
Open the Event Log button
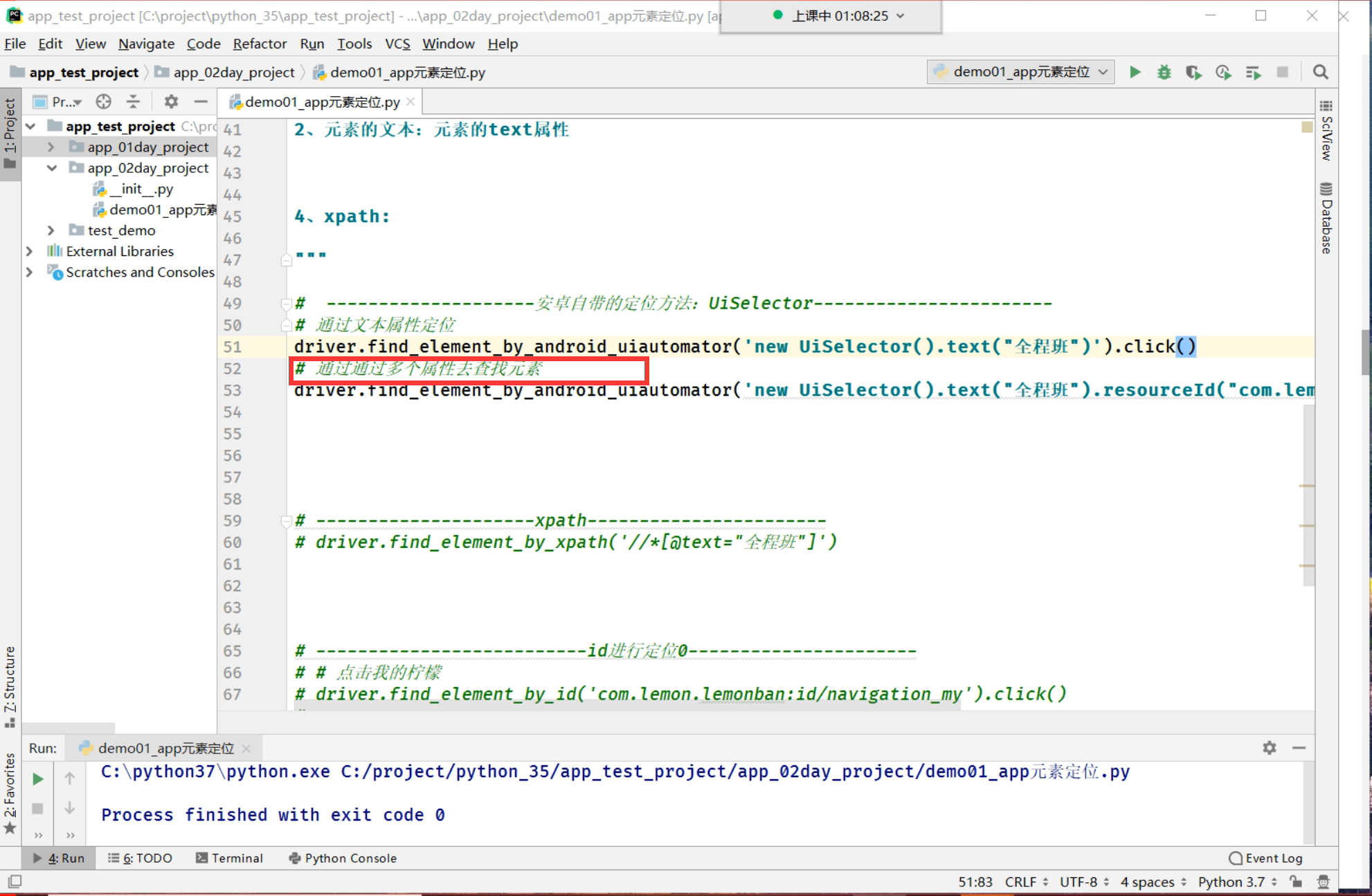[x=1265, y=858]
